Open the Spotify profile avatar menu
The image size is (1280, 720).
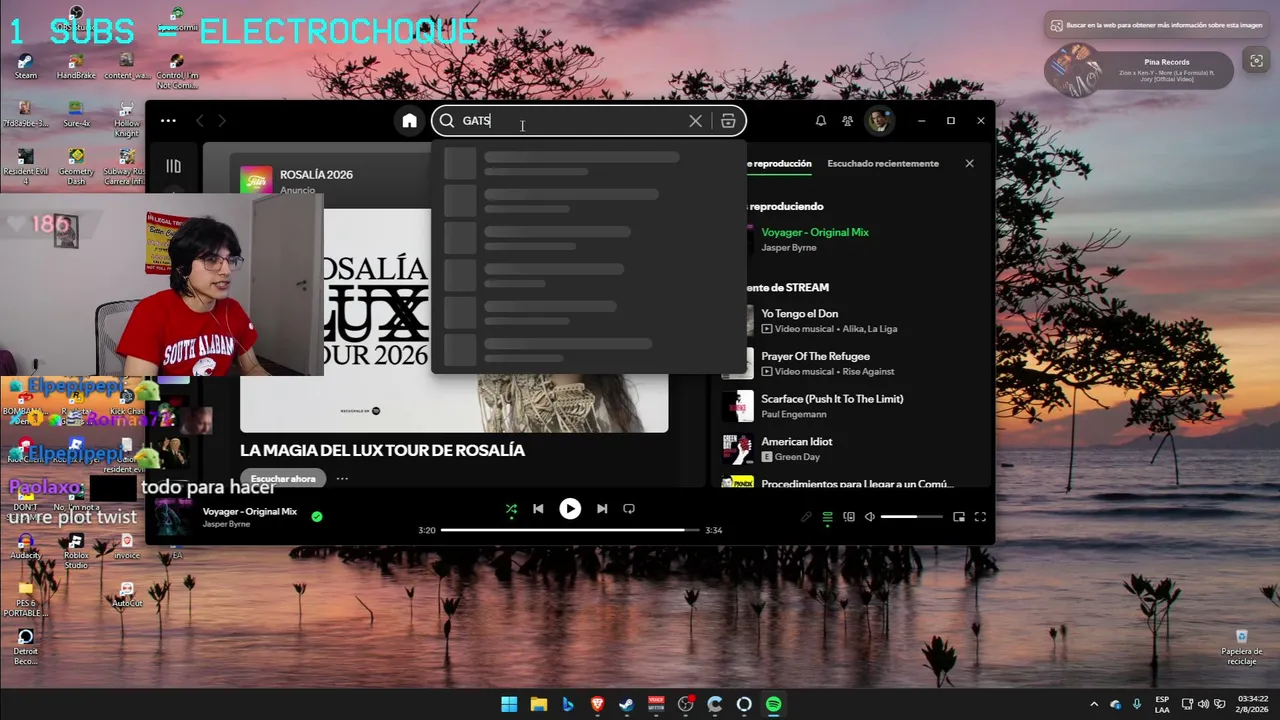click(x=879, y=121)
